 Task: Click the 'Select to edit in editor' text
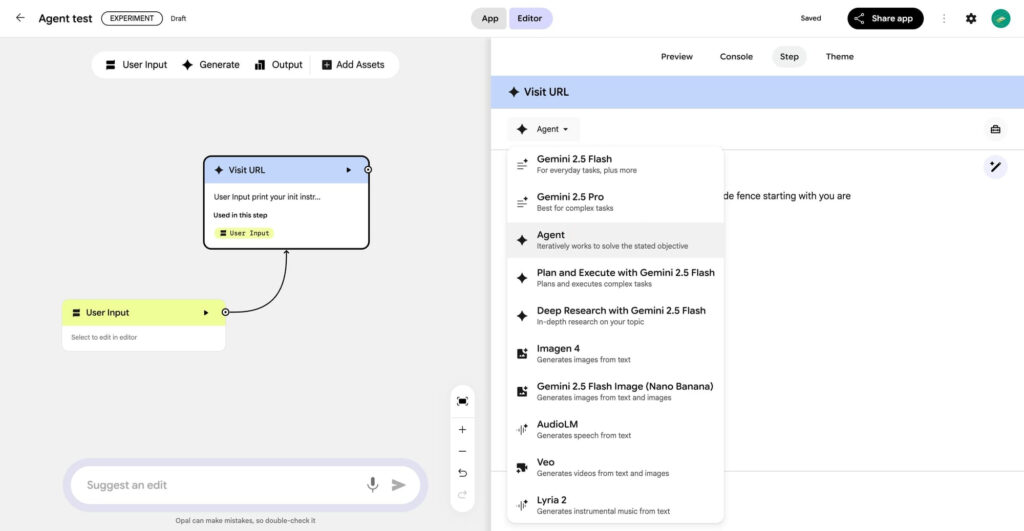pyautogui.click(x=104, y=338)
